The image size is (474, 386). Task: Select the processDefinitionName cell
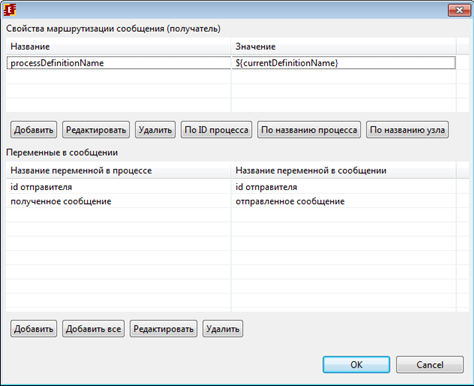[119, 63]
